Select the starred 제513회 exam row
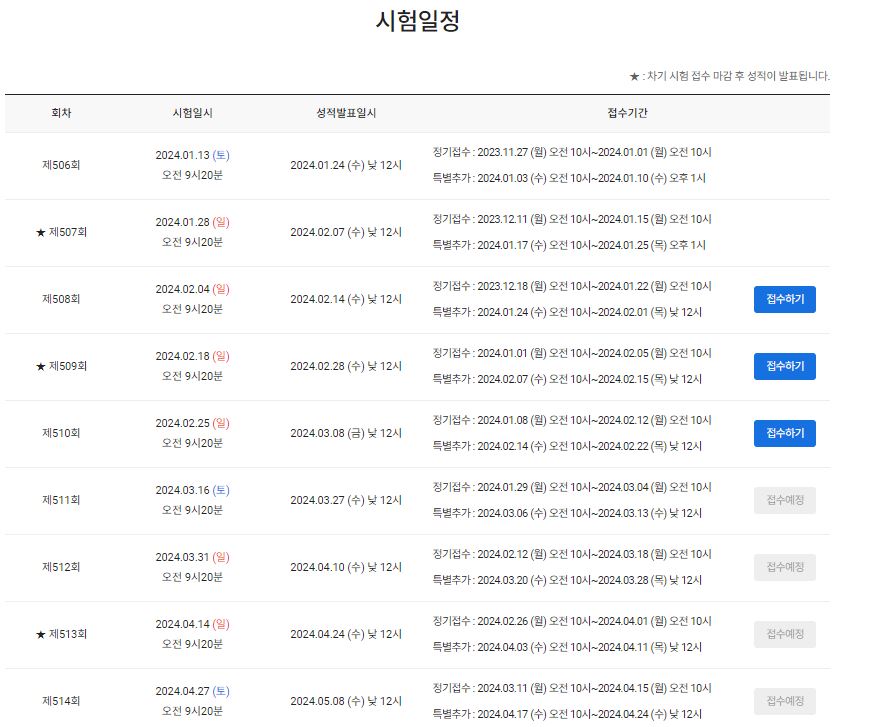This screenshot has width=877, height=727. coord(65,634)
